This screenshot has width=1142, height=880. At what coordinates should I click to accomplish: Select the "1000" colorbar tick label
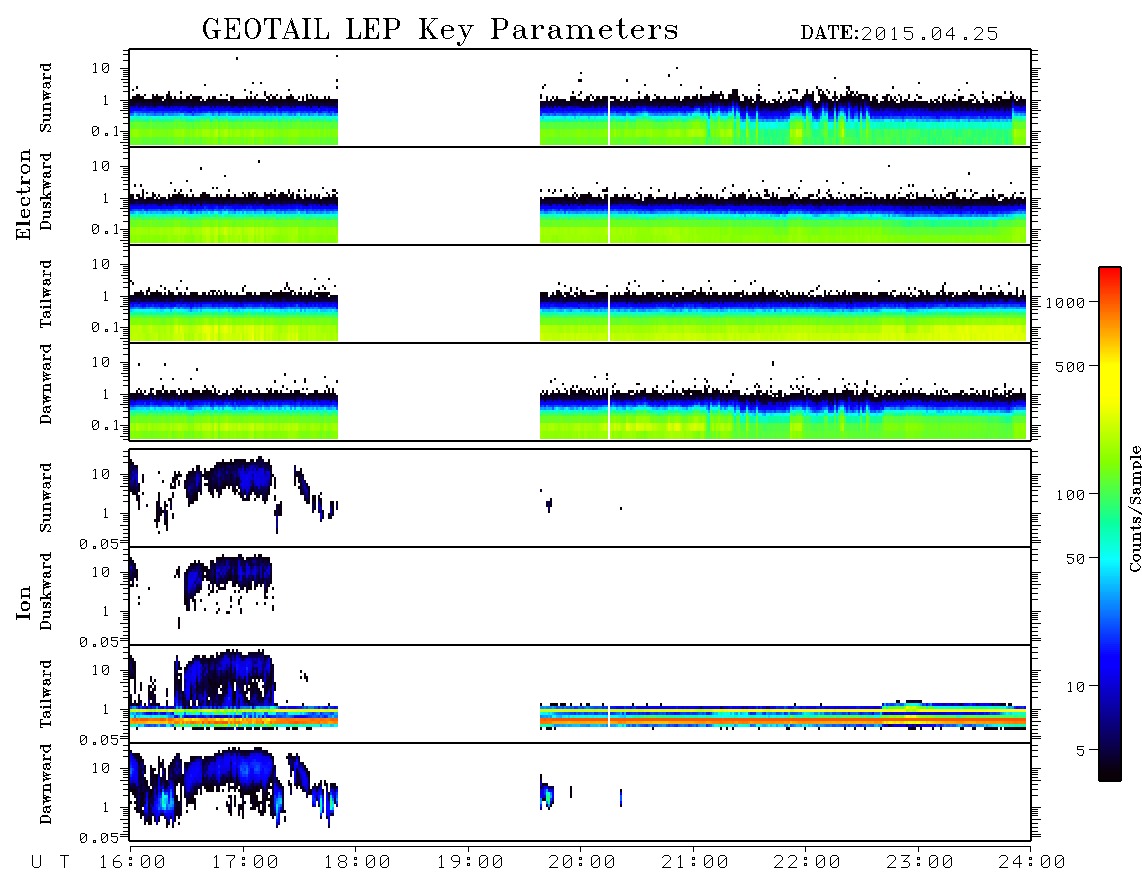click(1065, 302)
